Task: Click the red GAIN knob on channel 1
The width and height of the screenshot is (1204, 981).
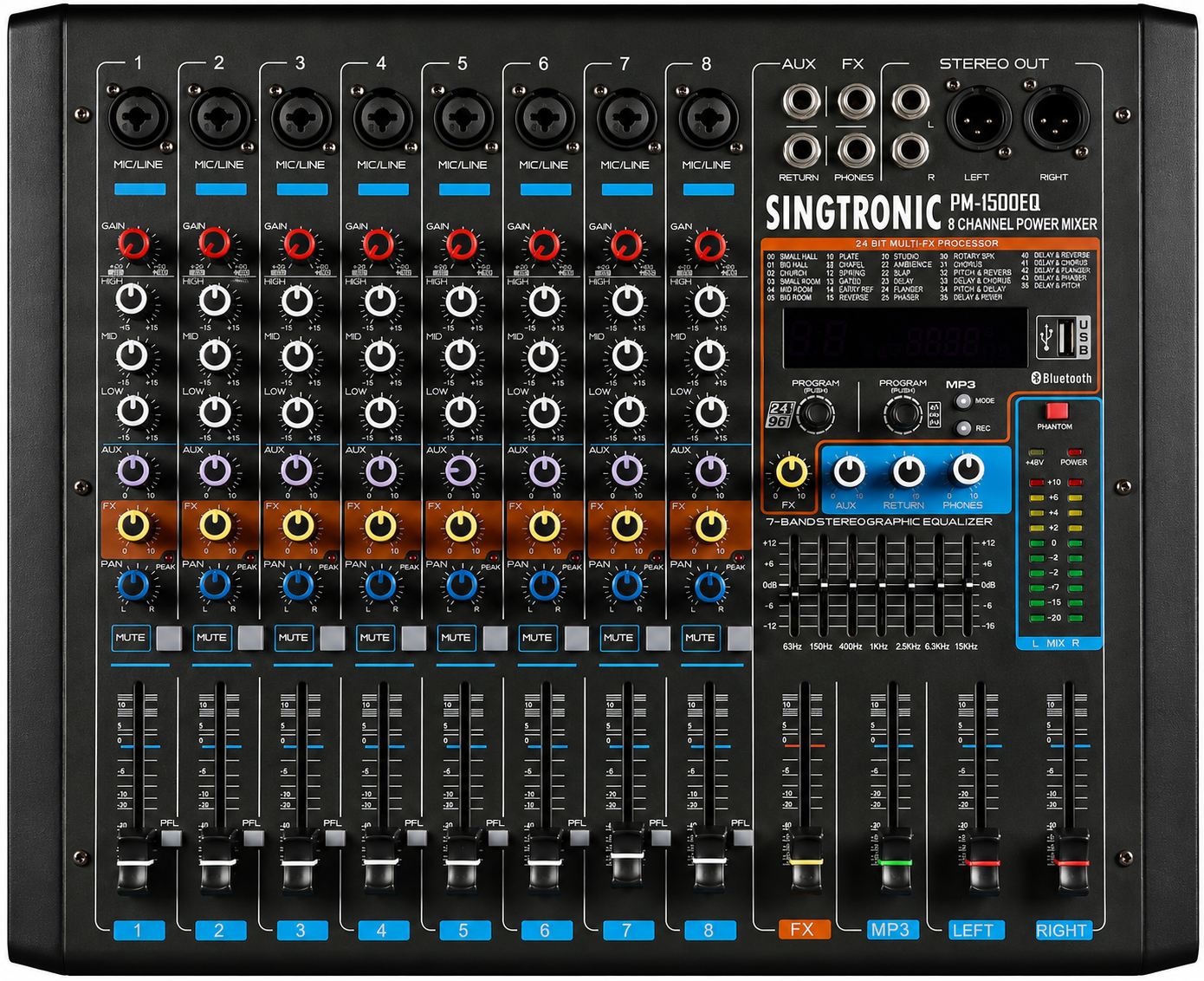Action: click(x=133, y=244)
